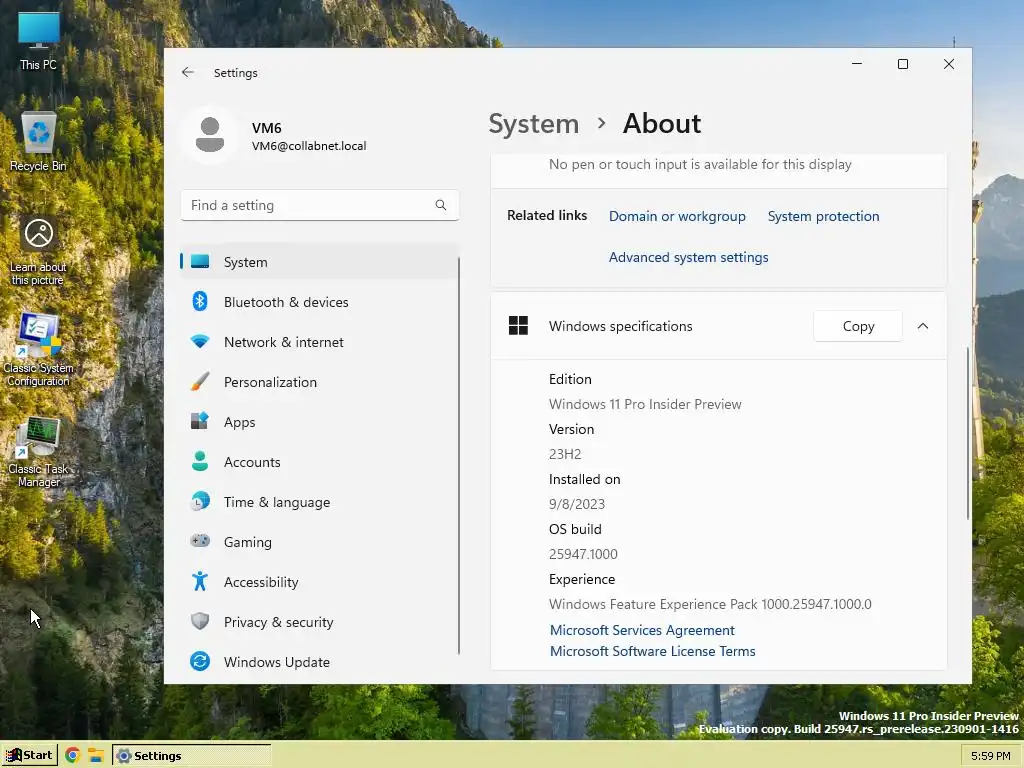1024x768 pixels.
Task: Click the installed date 9/8/2023
Action: [x=577, y=504]
